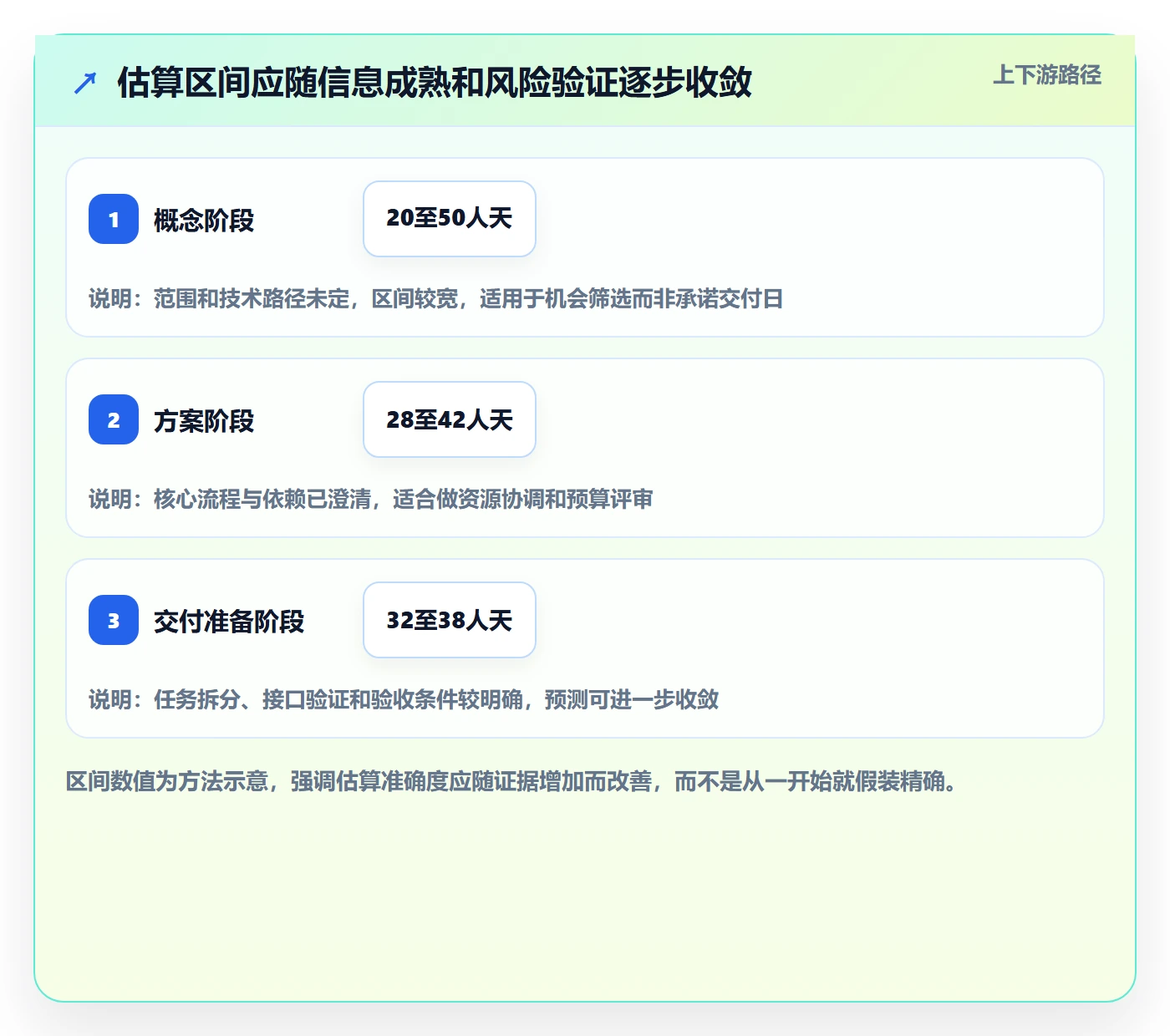This screenshot has width=1170, height=1036.
Task: Click the description starting 核心流程与依赖已澄清
Action: pos(371,500)
